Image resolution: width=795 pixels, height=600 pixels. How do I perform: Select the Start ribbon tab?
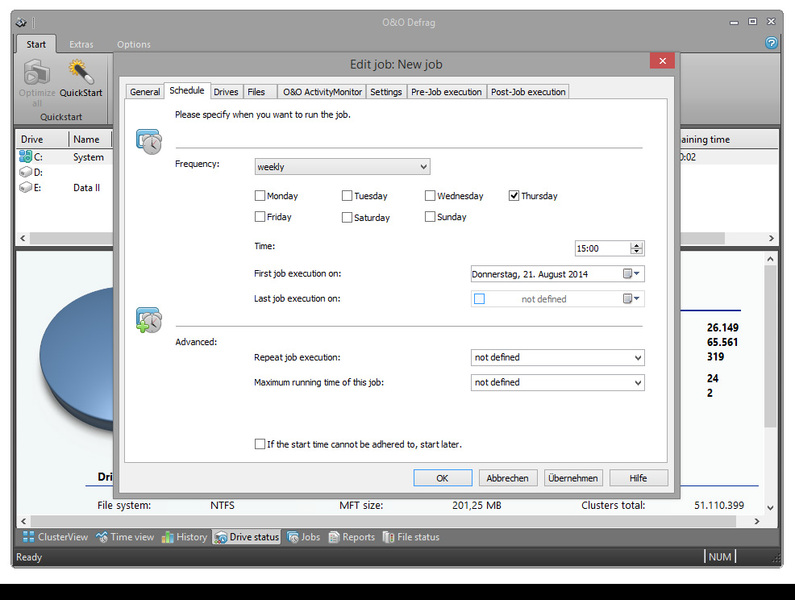click(36, 44)
